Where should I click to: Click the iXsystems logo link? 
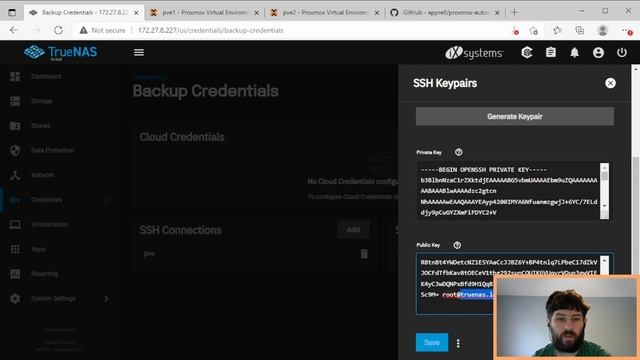point(474,53)
